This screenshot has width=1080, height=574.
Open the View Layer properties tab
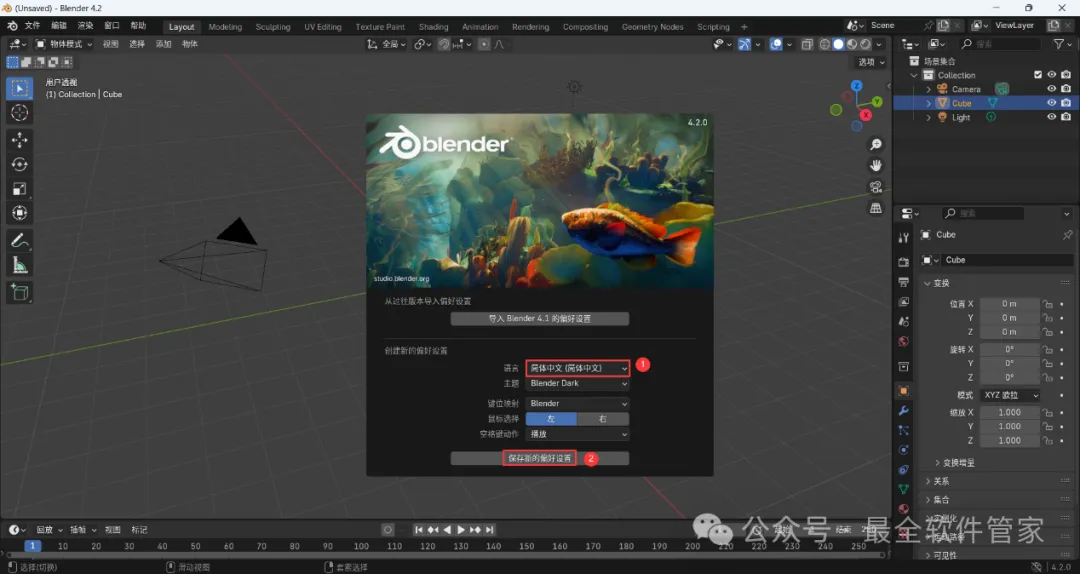tap(904, 302)
